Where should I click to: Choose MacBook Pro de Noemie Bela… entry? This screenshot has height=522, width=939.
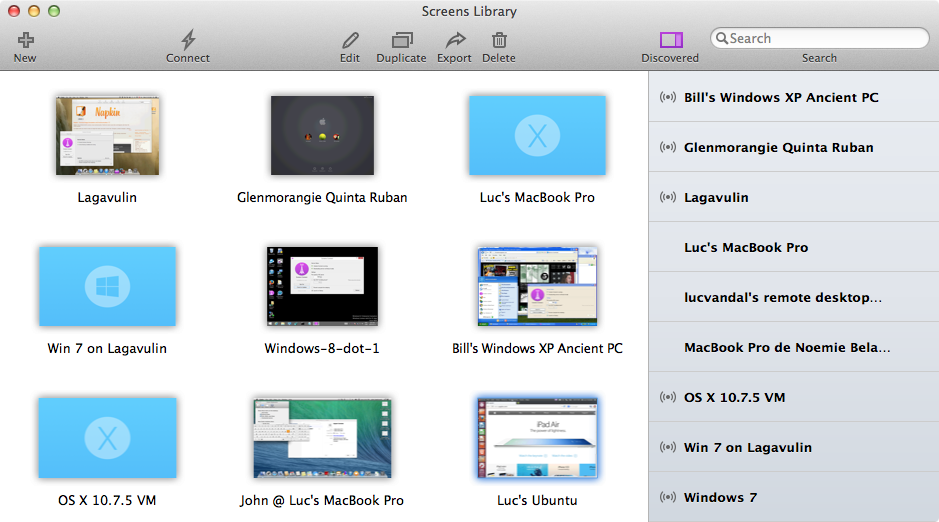[794, 347]
